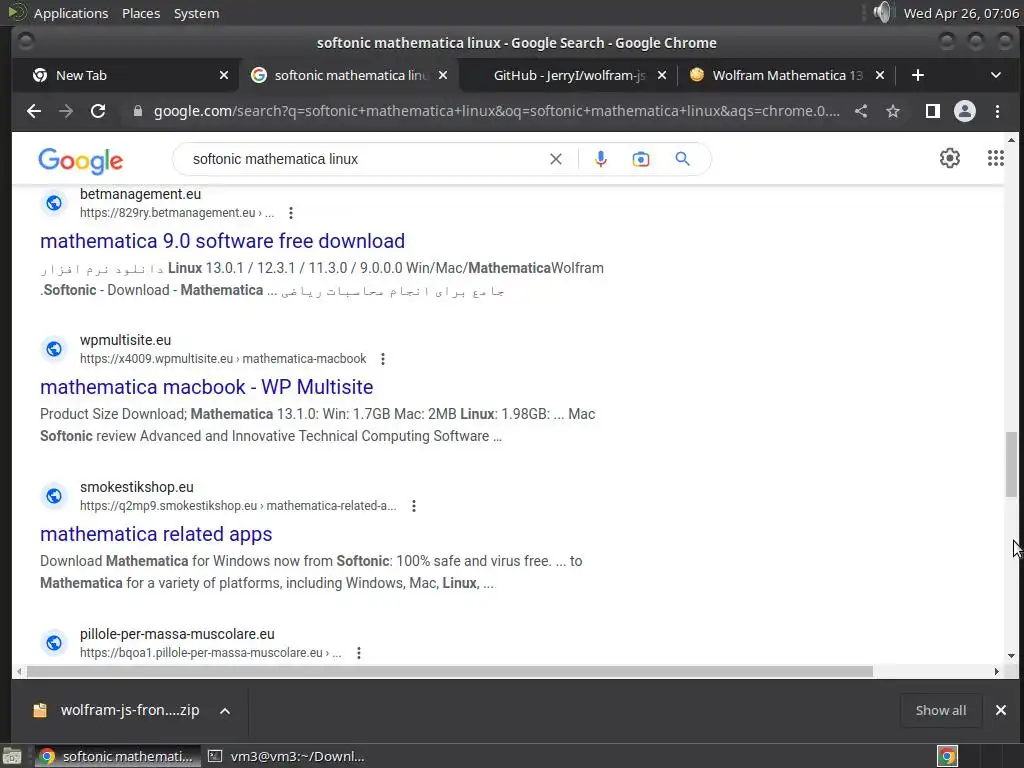1024x768 pixels.
Task: Click the wpmultisite.eu site name
Action: [x=125, y=340]
